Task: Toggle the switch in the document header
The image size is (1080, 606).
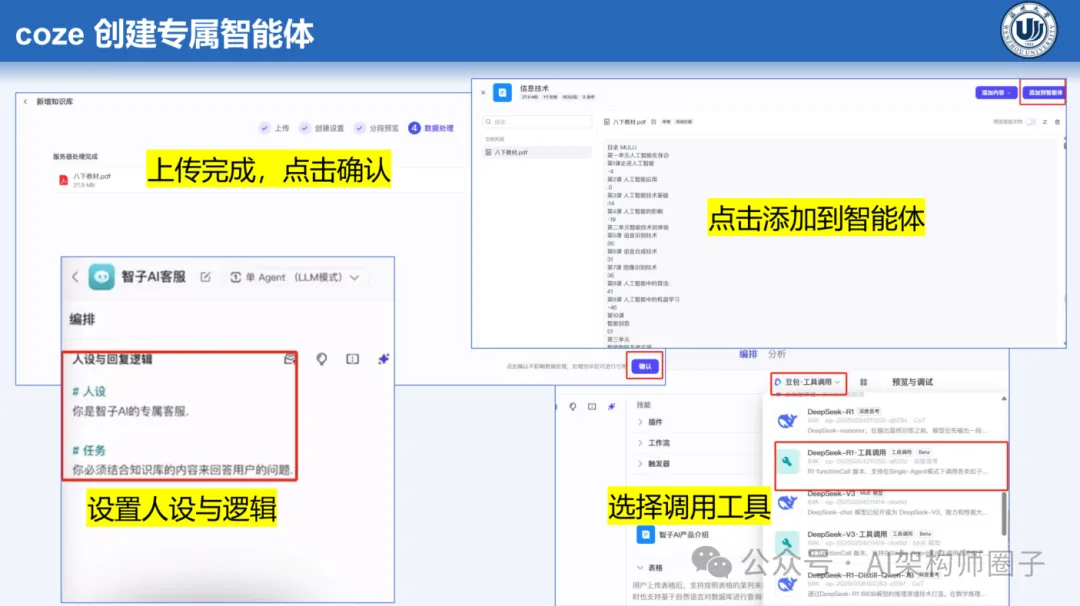Action: point(1030,122)
